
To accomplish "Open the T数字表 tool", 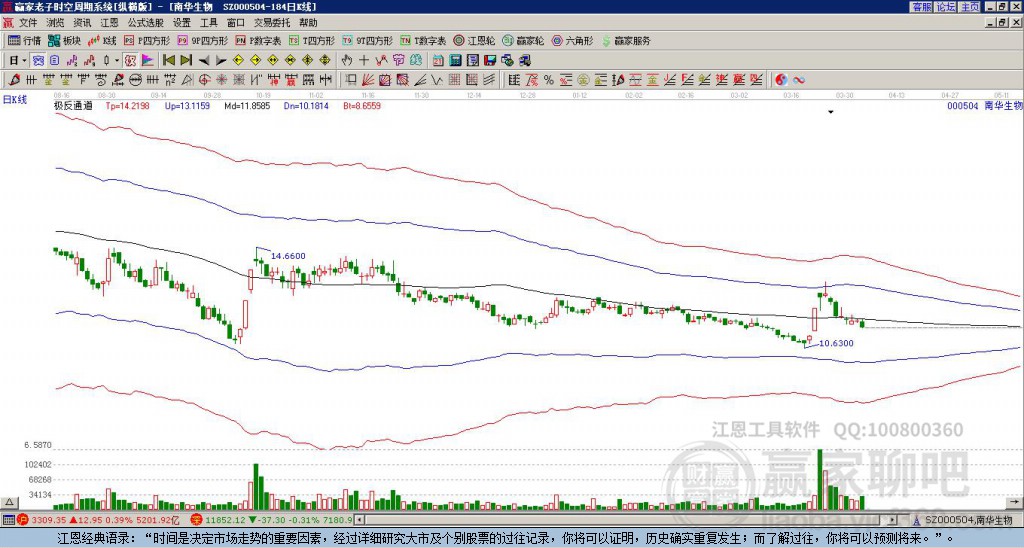I will click(423, 40).
